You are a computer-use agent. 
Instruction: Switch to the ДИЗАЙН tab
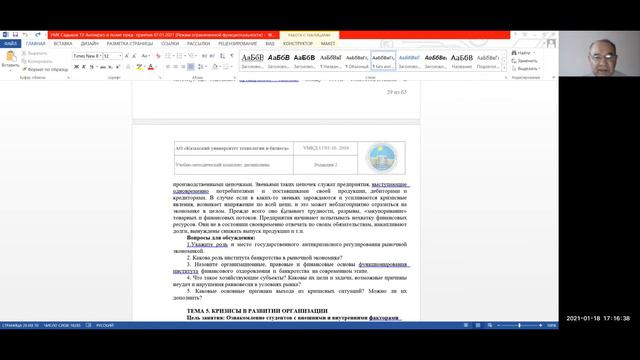89,44
